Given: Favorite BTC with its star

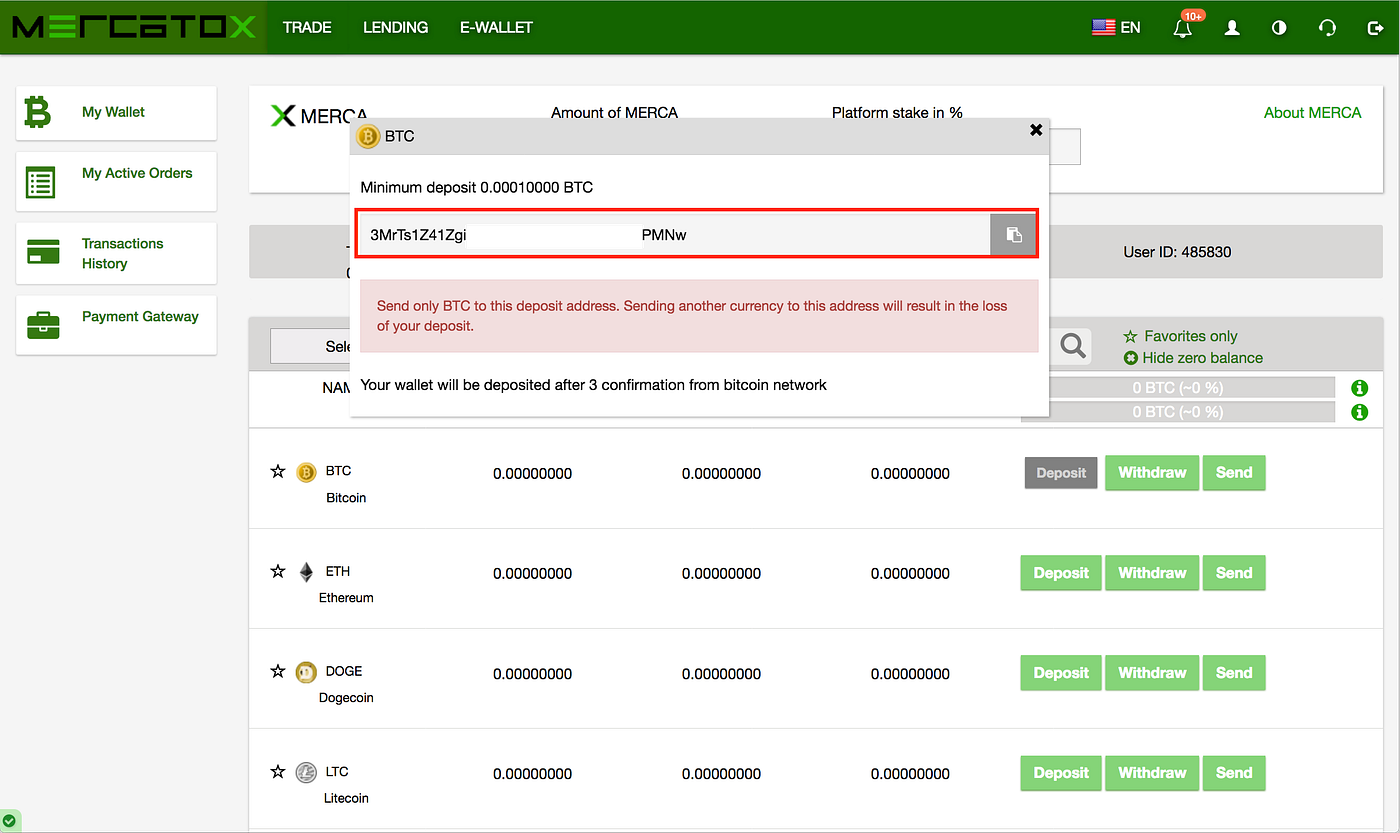Looking at the screenshot, I should point(278,471).
